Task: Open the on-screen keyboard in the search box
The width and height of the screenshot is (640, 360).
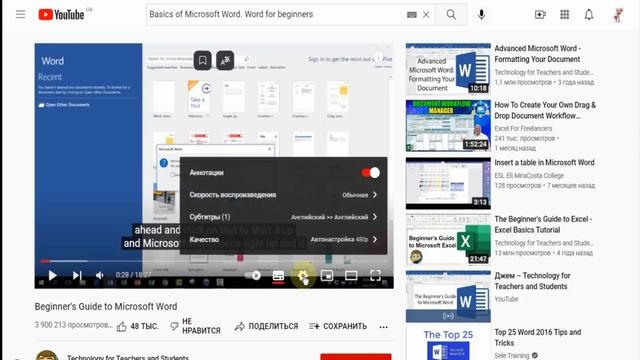Action: 411,15
